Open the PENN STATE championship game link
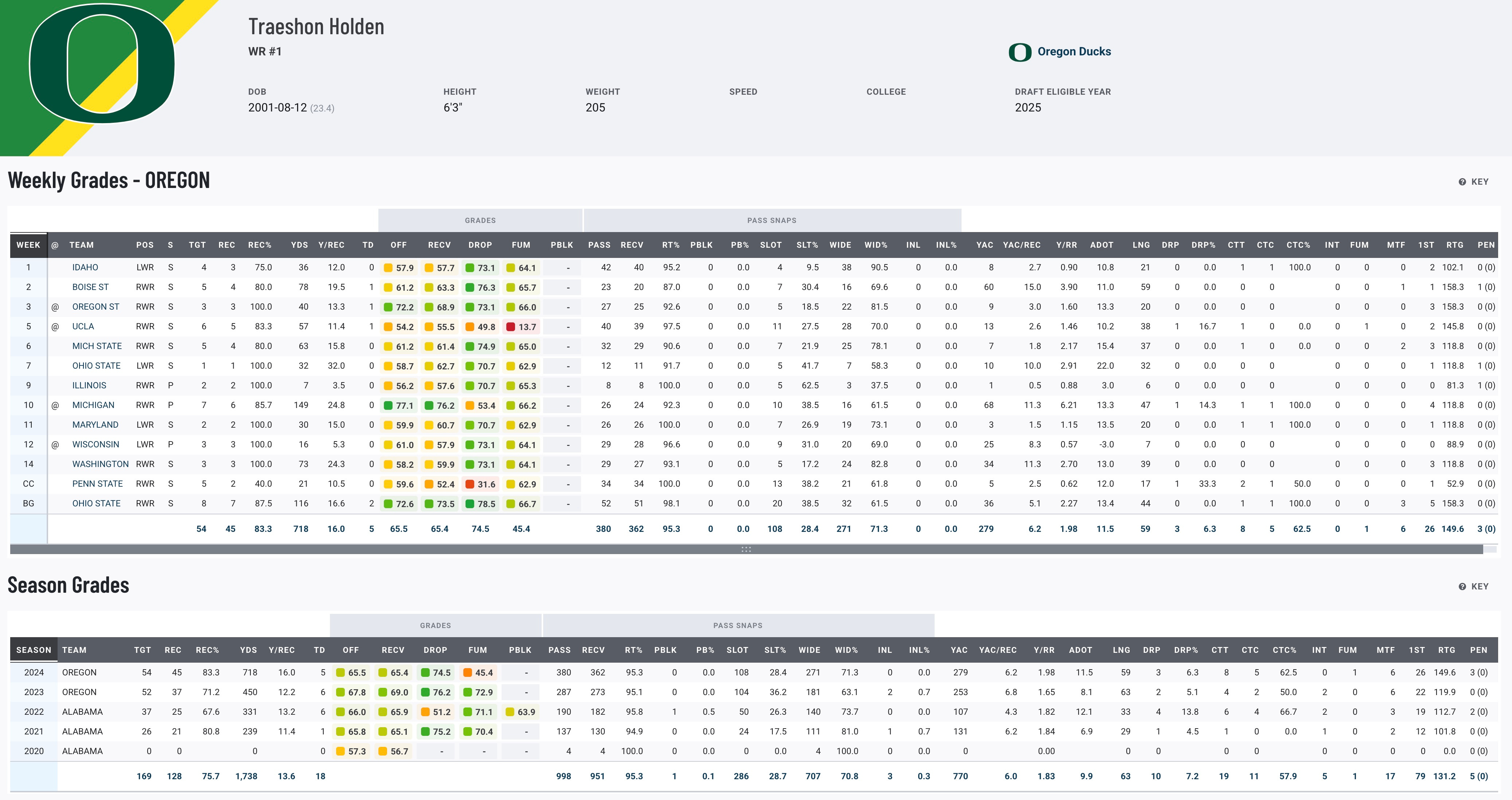This screenshot has width=1512, height=800. 97,484
